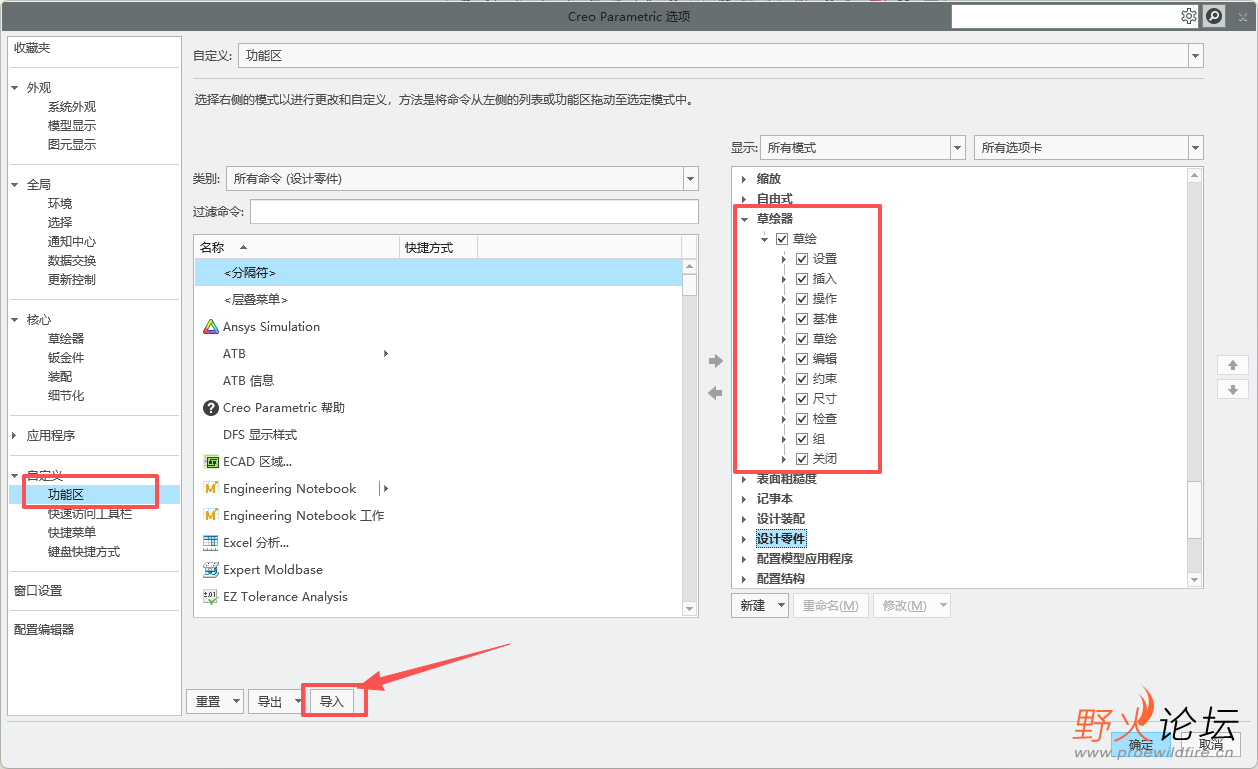Click the EZ Tolerance Analysis icon
1258x769 pixels.
click(211, 597)
